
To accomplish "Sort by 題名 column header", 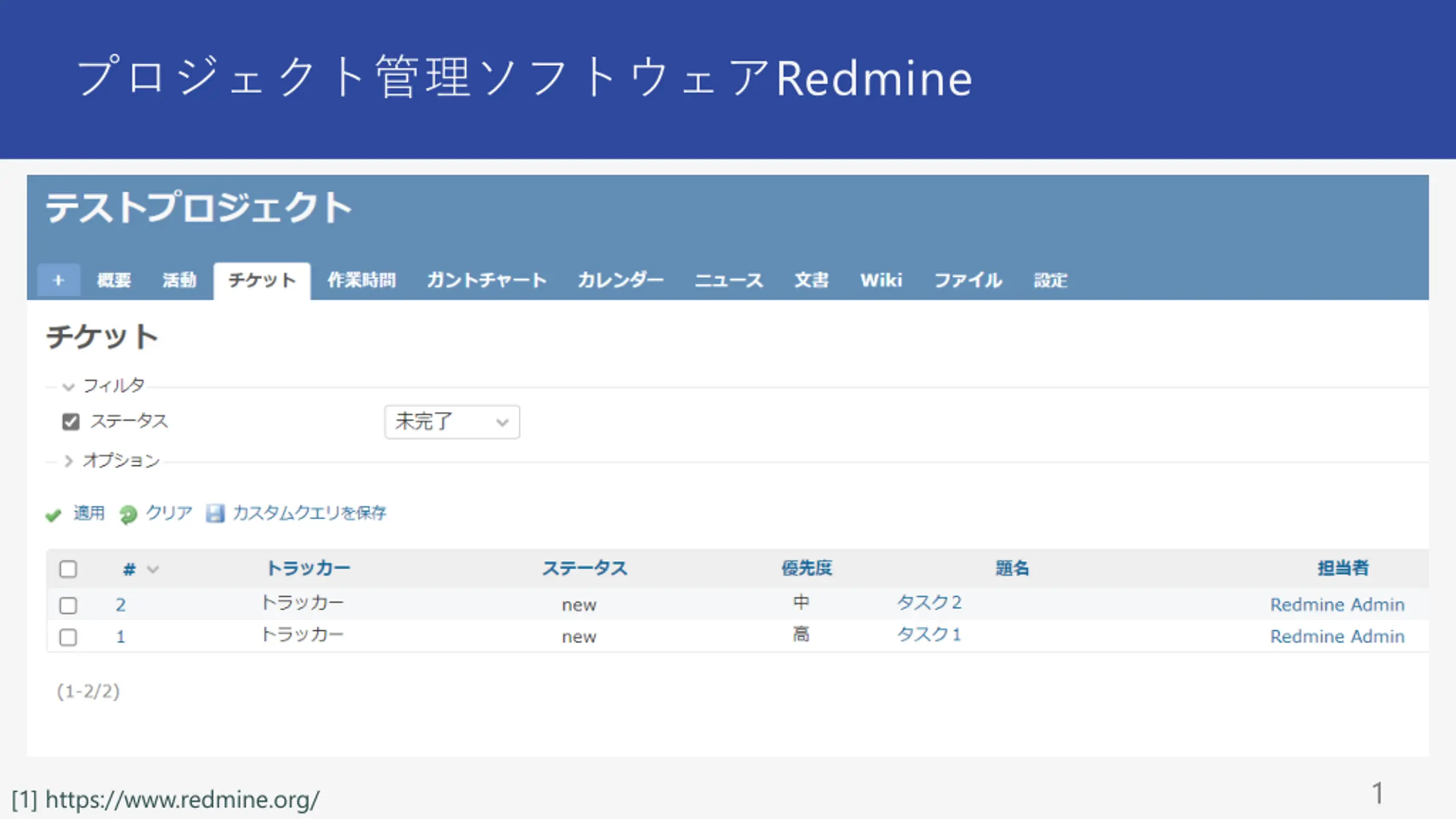I will click(x=1012, y=568).
